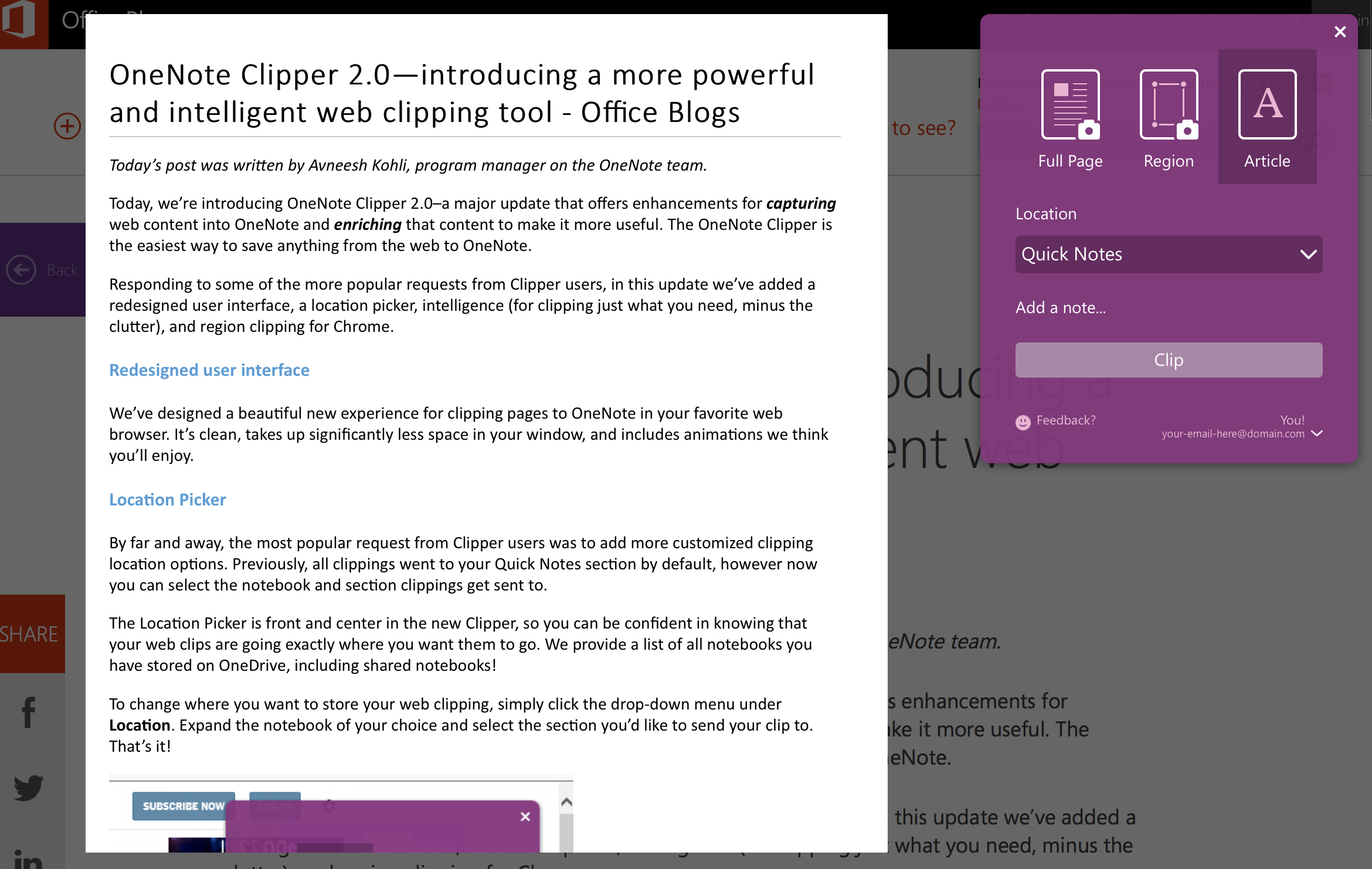Screen dimensions: 1372x869
Task: Click the Add a note input field
Action: pos(1169,308)
